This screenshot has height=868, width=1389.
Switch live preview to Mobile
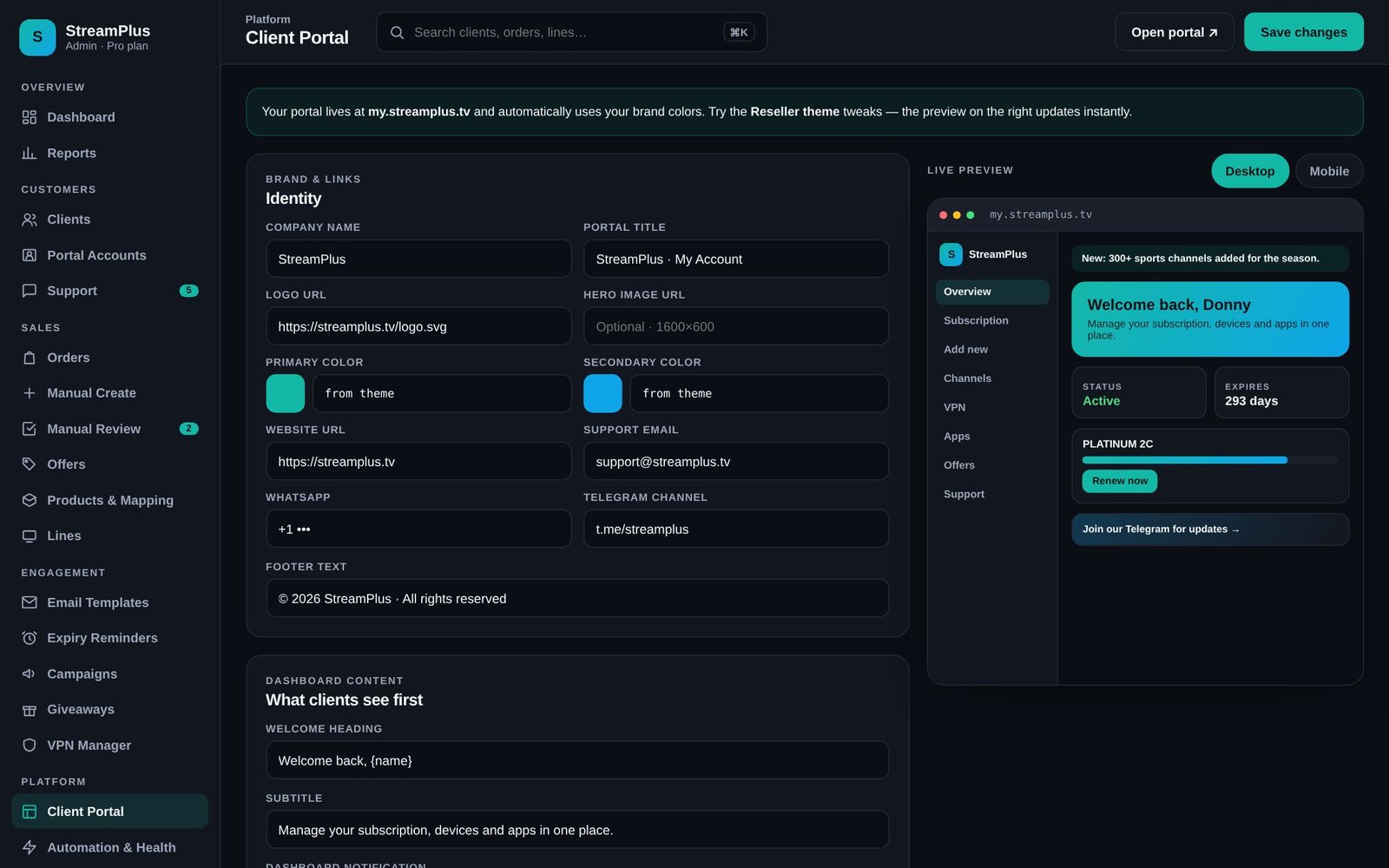(1329, 171)
